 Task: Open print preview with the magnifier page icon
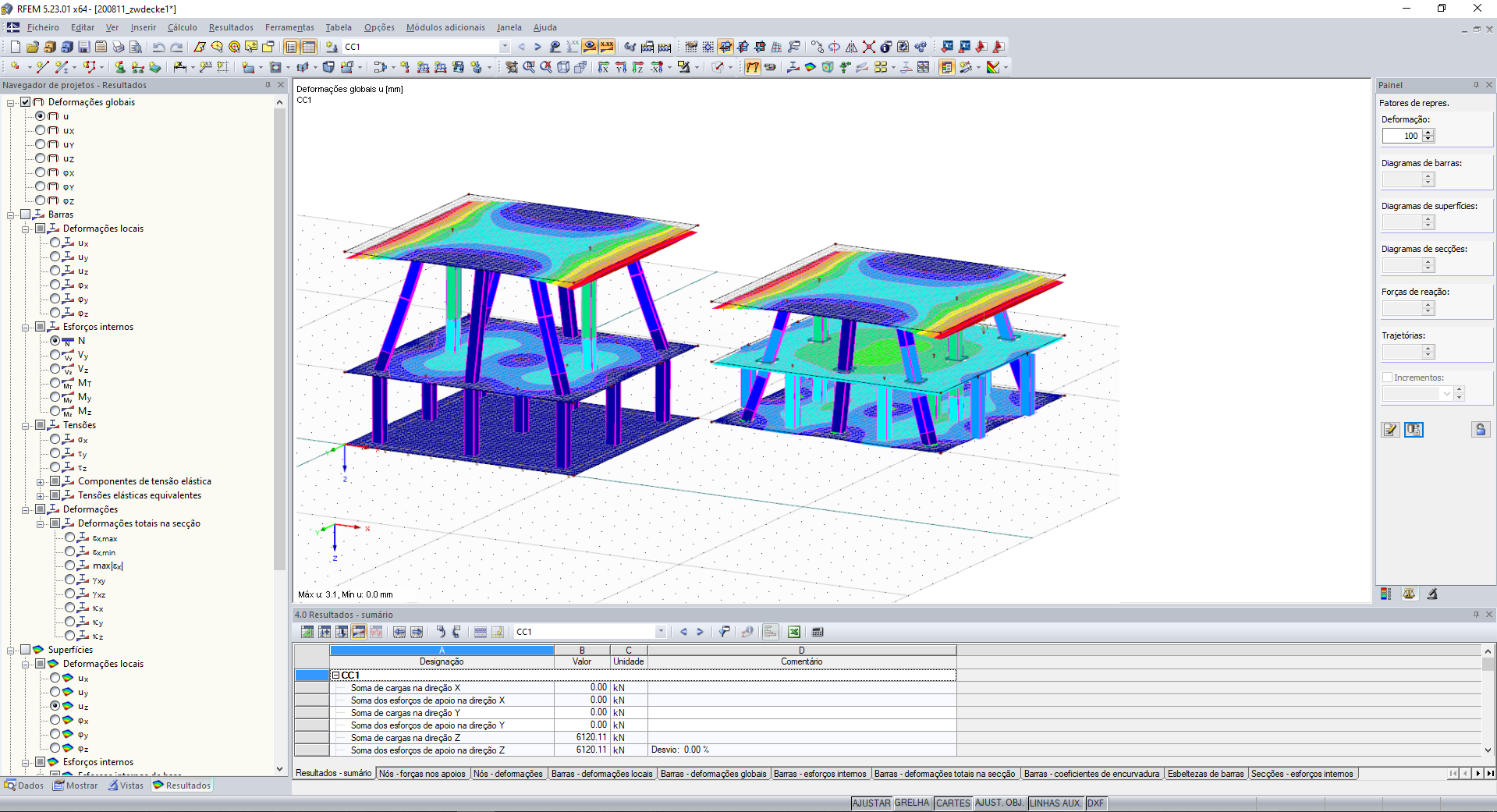136,47
